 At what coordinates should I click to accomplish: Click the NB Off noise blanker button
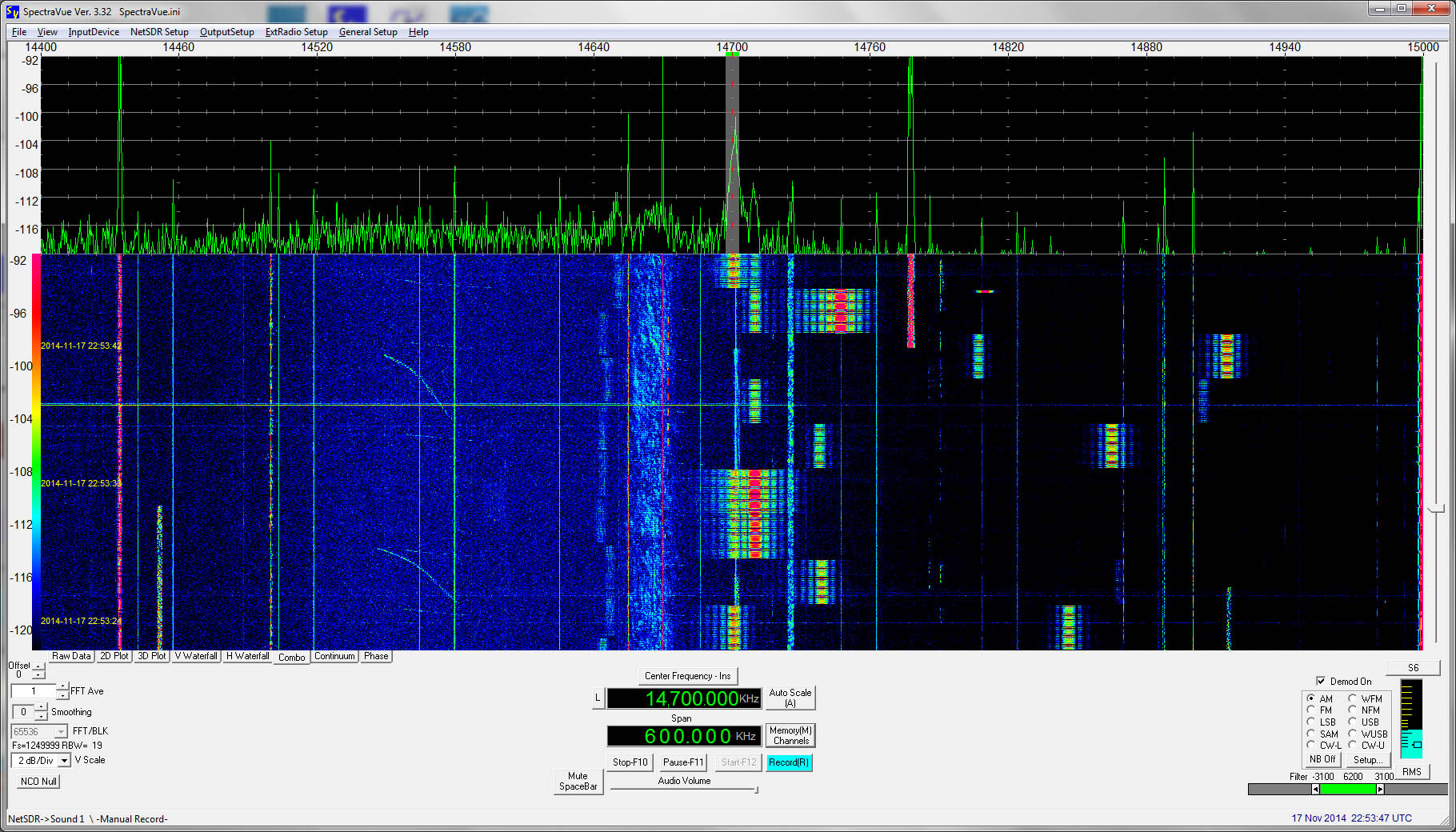1322,759
